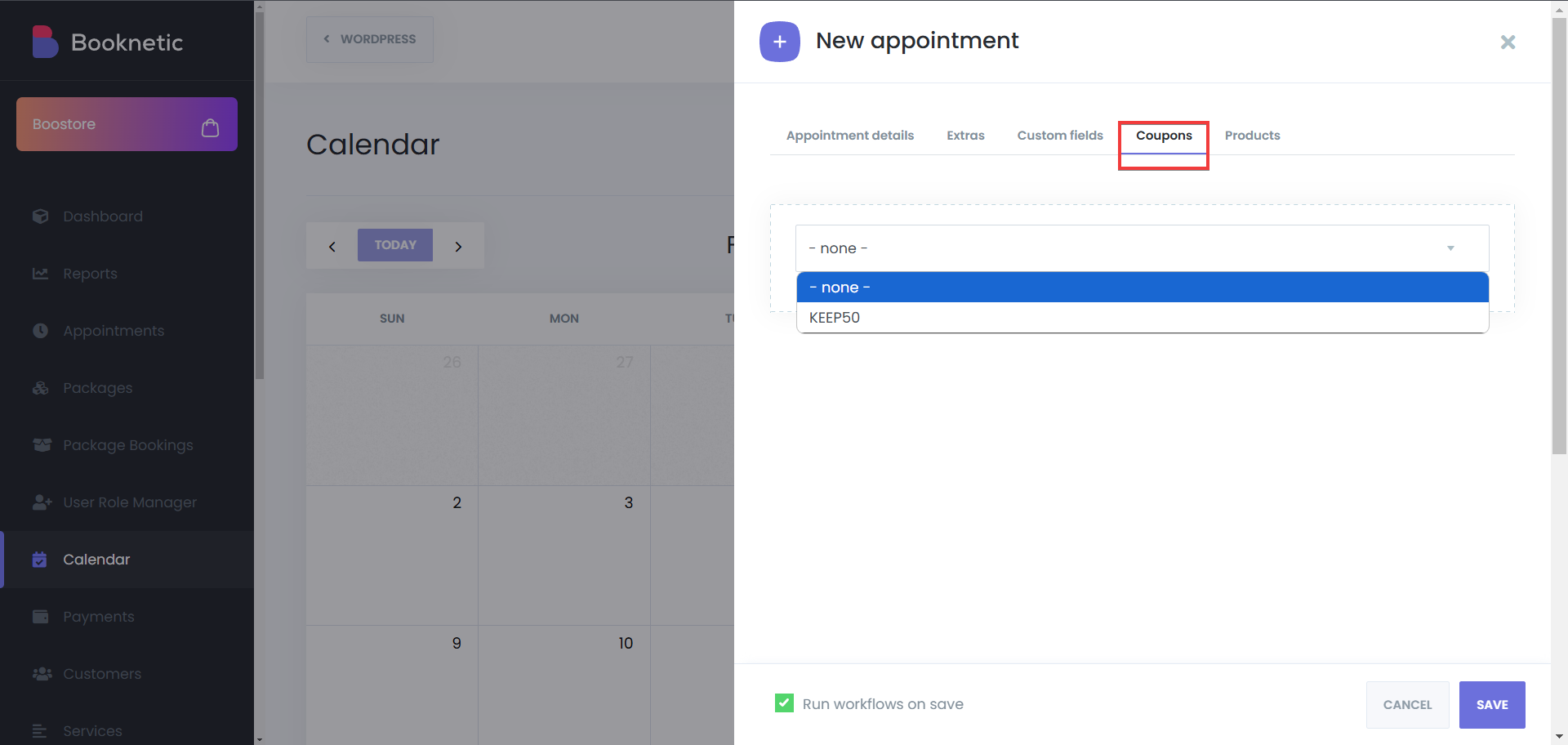This screenshot has height=745, width=1568.
Task: Click the Appointments clock icon
Action: click(40, 331)
